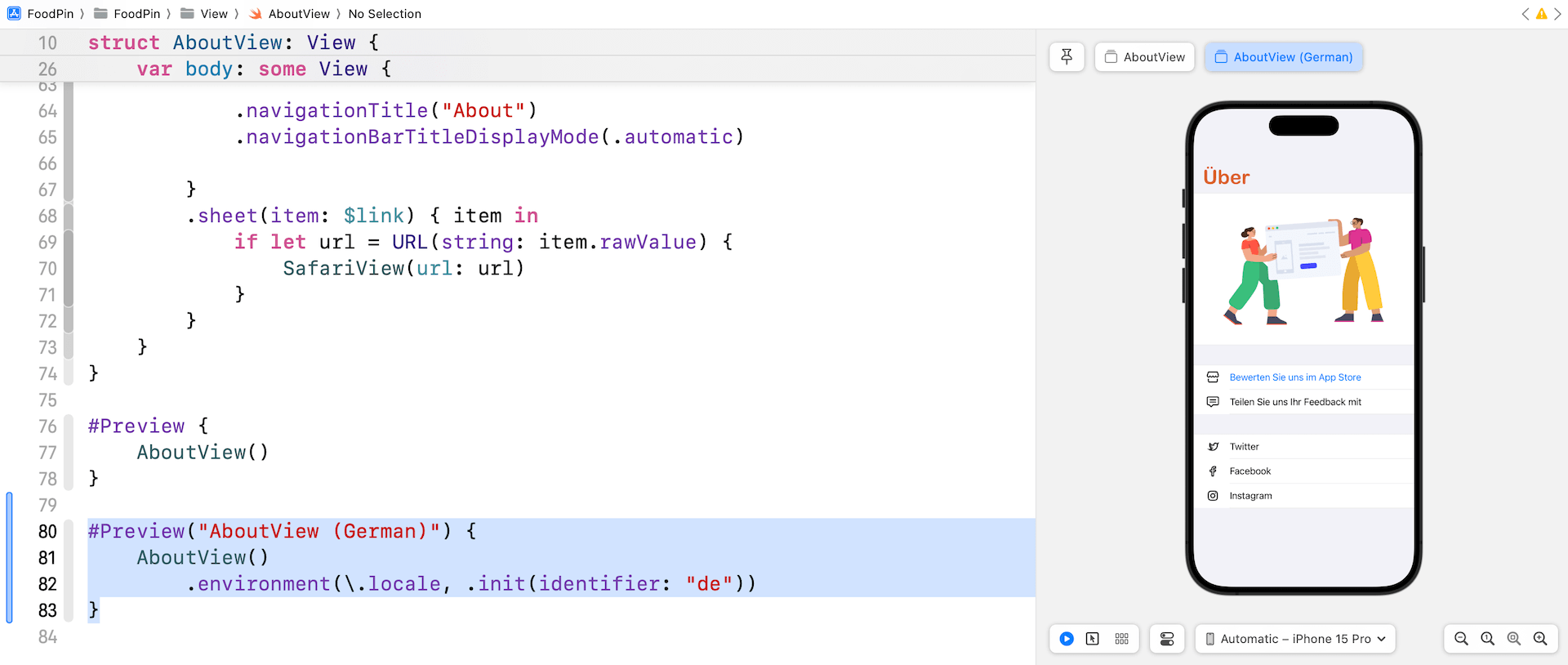
Task: Open canvas device settings toggles icon
Action: (1167, 639)
